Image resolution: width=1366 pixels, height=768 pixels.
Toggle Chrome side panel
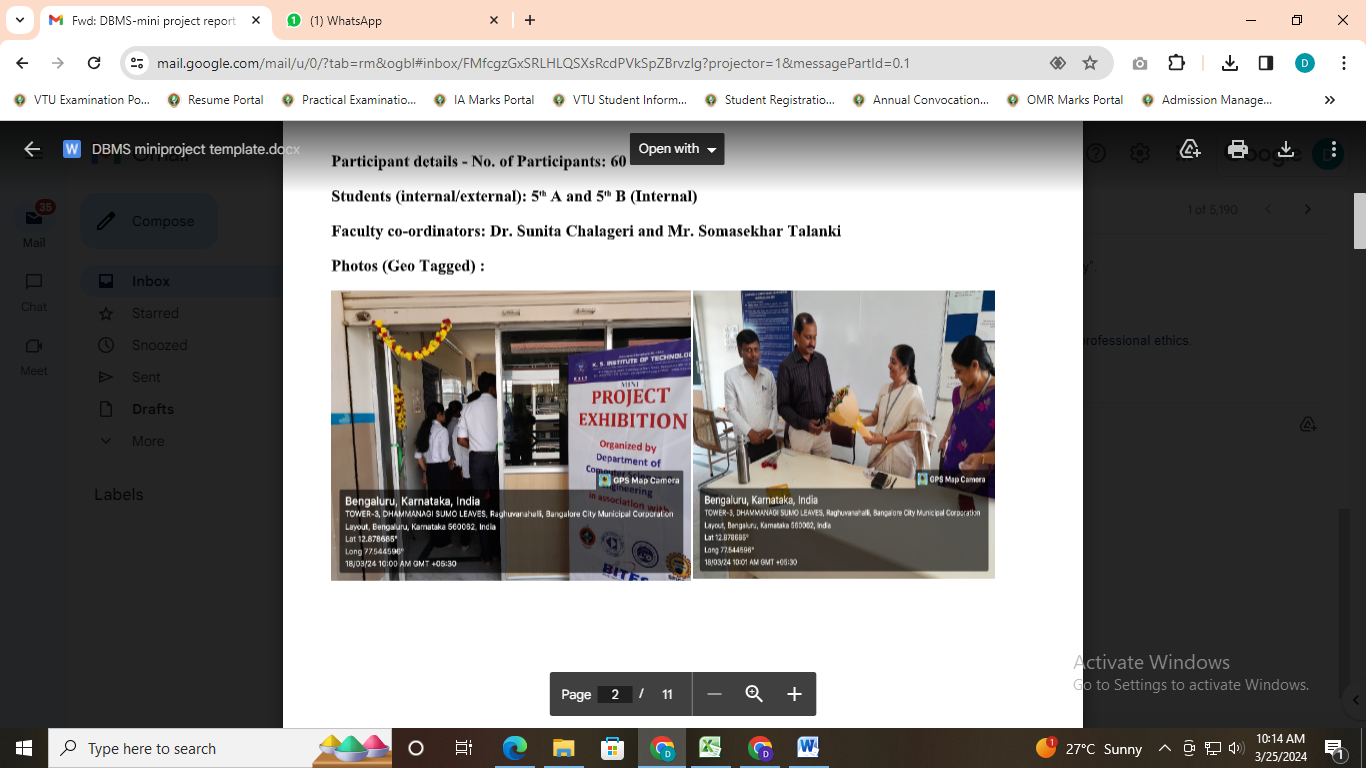click(x=1266, y=63)
